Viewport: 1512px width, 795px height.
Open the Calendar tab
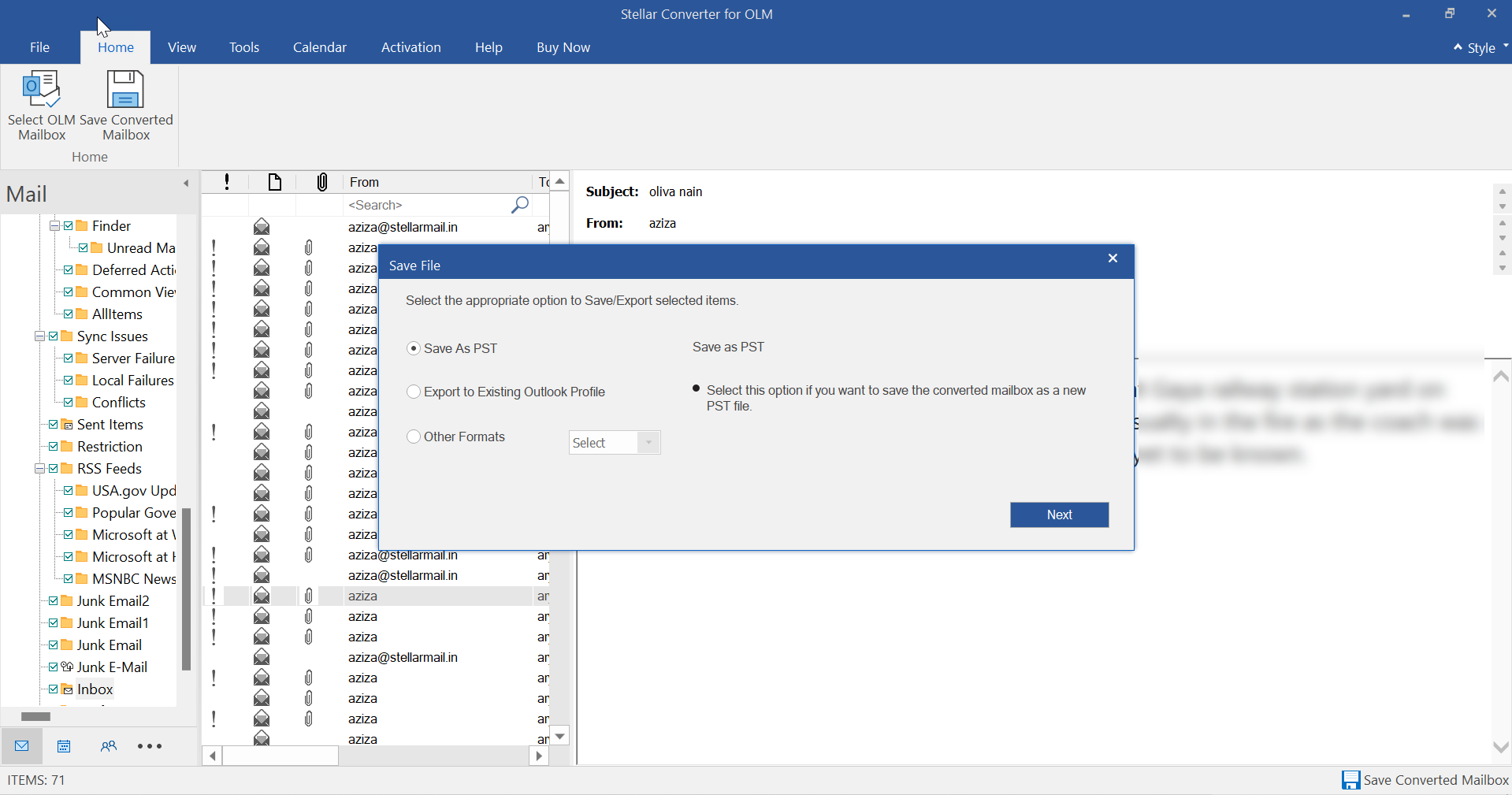point(320,47)
